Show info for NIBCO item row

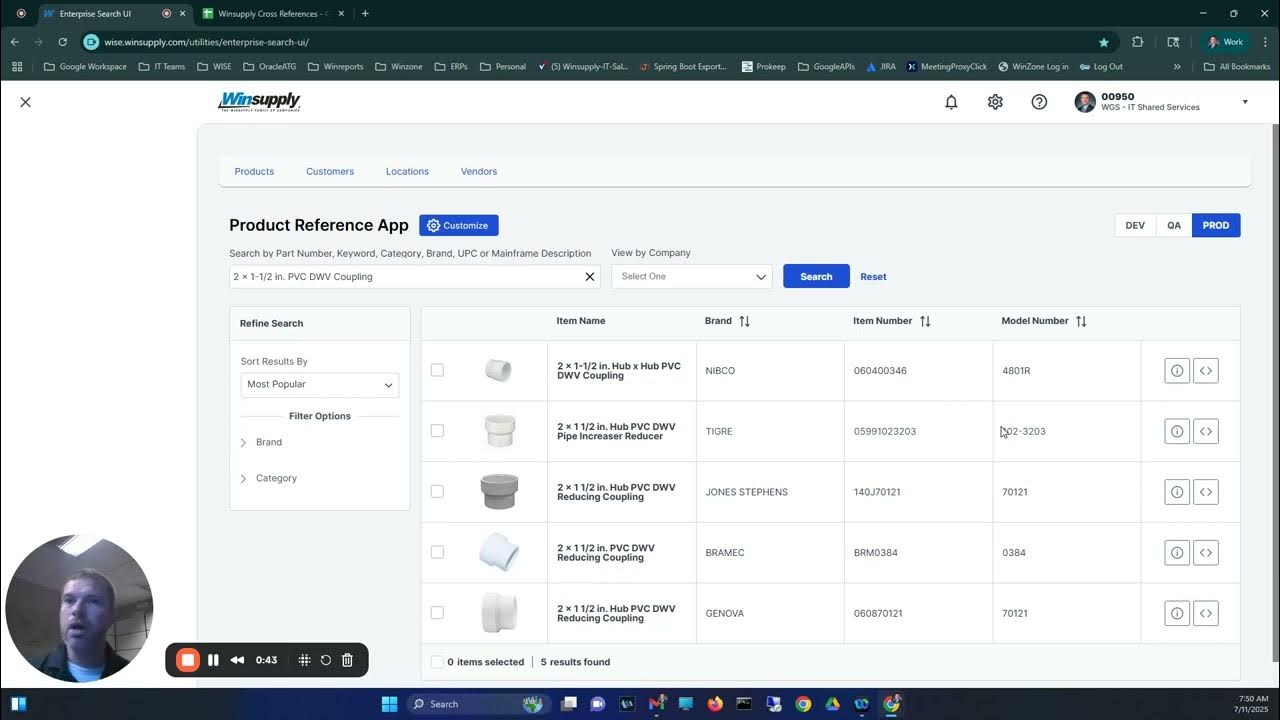[1177, 371]
